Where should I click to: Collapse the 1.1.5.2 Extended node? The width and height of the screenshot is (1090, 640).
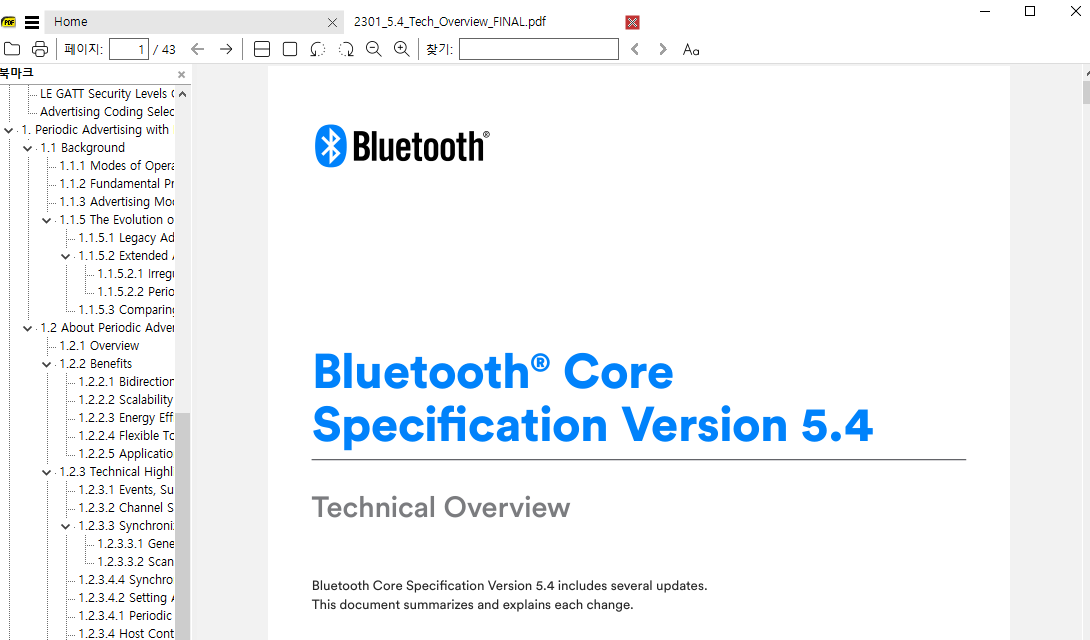(66, 256)
